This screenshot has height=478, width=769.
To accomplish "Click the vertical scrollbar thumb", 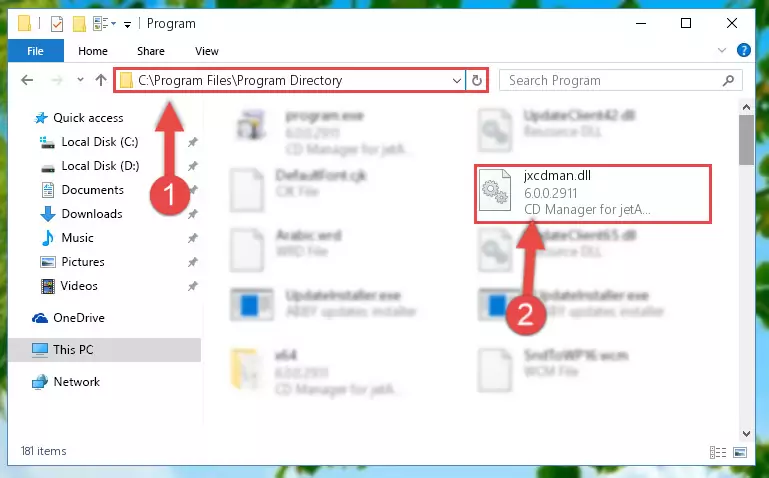I will pyautogui.click(x=746, y=140).
